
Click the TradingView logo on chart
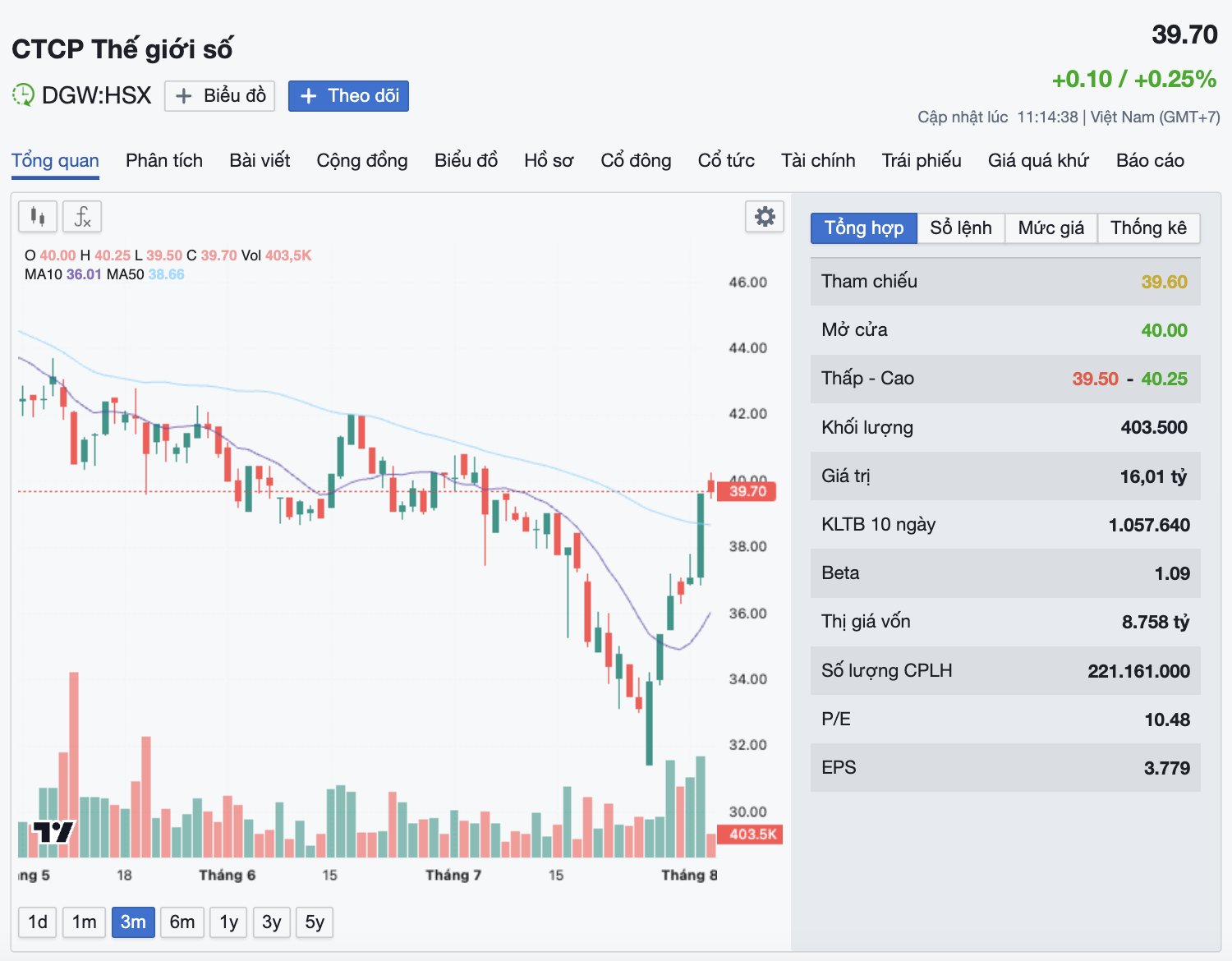(53, 832)
